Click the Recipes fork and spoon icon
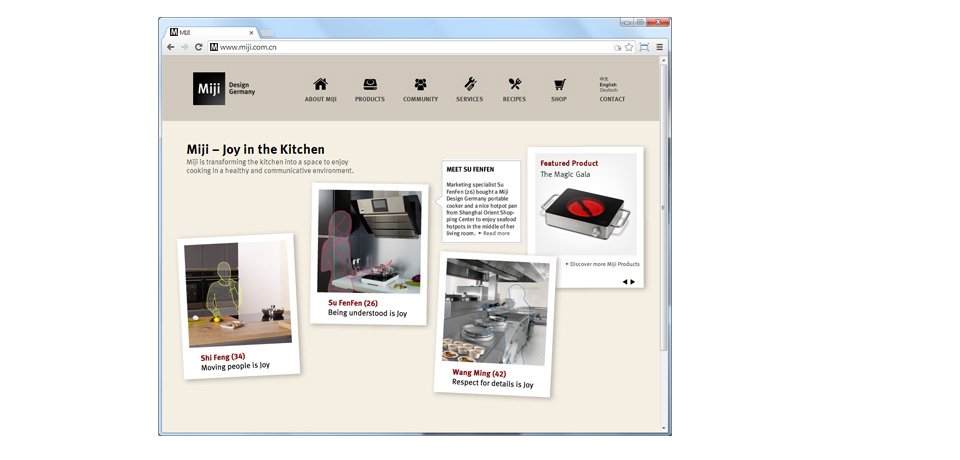 click(514, 84)
